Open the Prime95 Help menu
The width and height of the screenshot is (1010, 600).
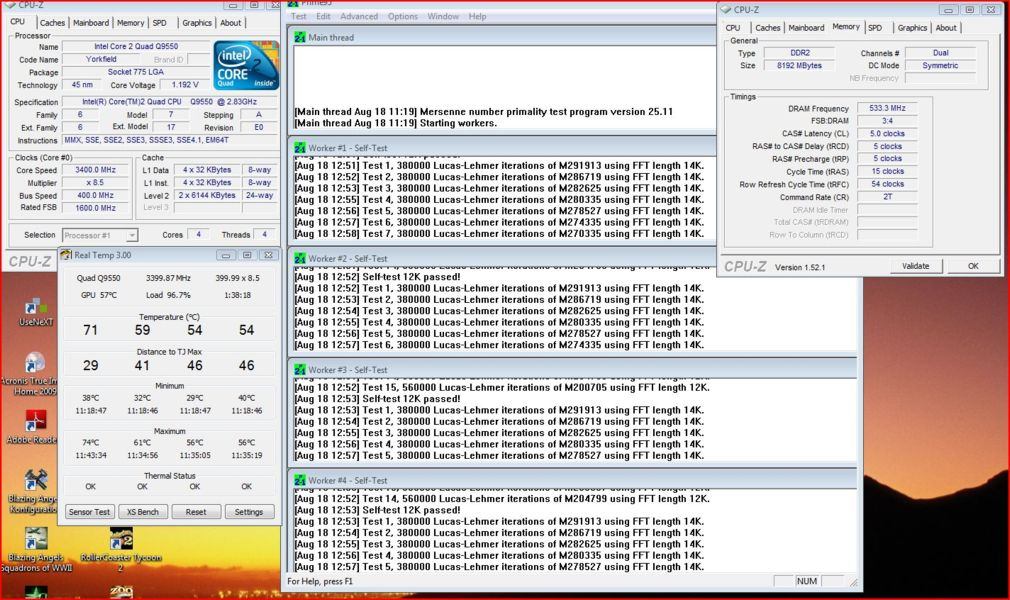tap(477, 16)
